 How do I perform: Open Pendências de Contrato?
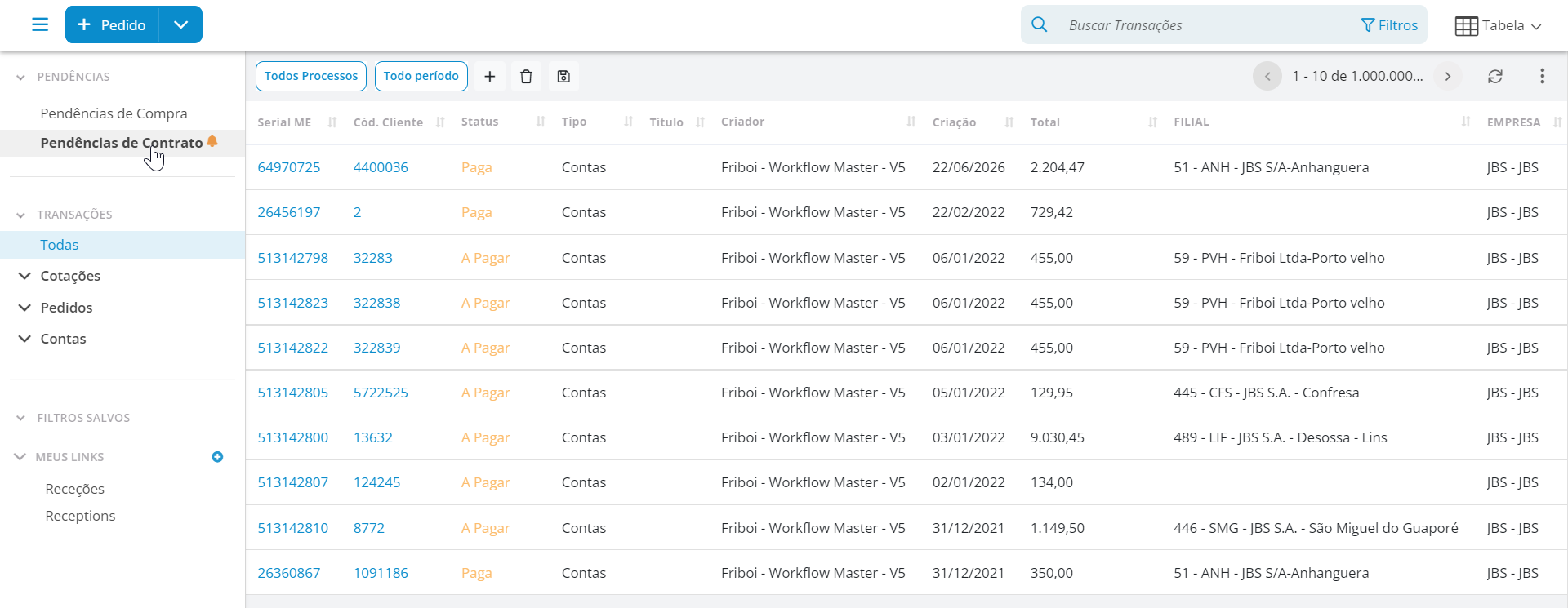pyautogui.click(x=122, y=143)
